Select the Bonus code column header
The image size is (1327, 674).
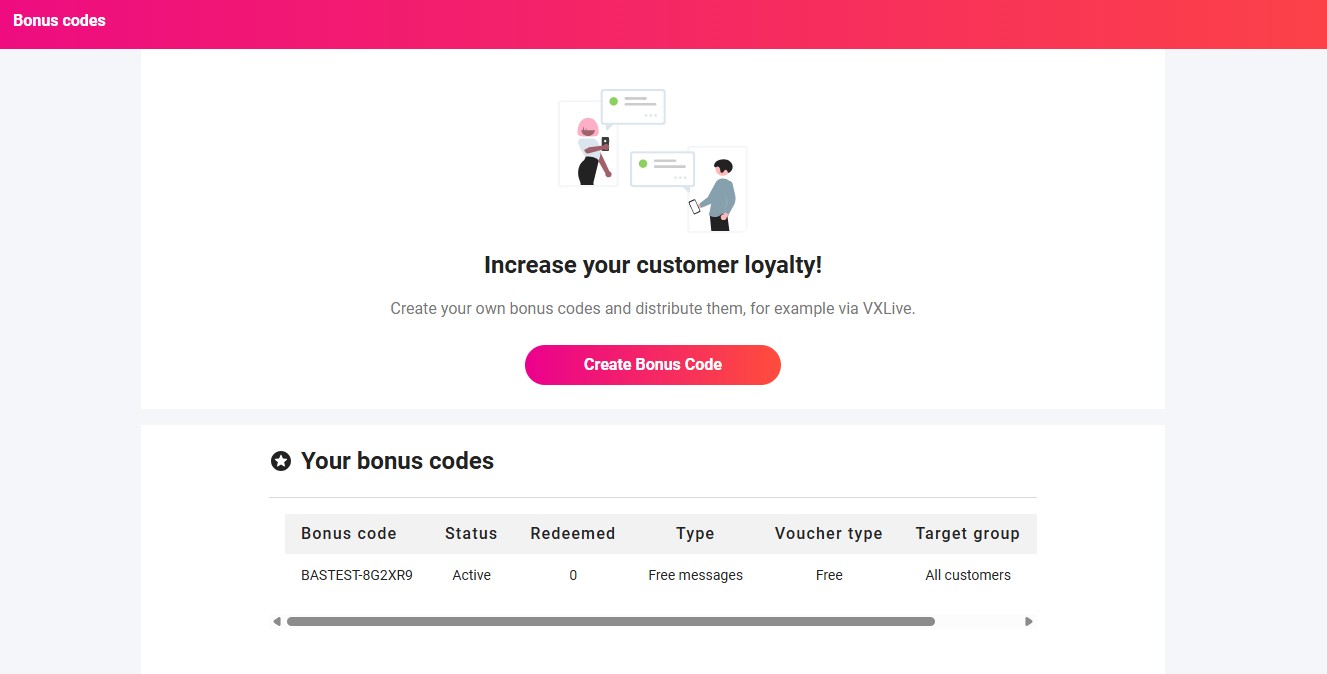coord(349,534)
